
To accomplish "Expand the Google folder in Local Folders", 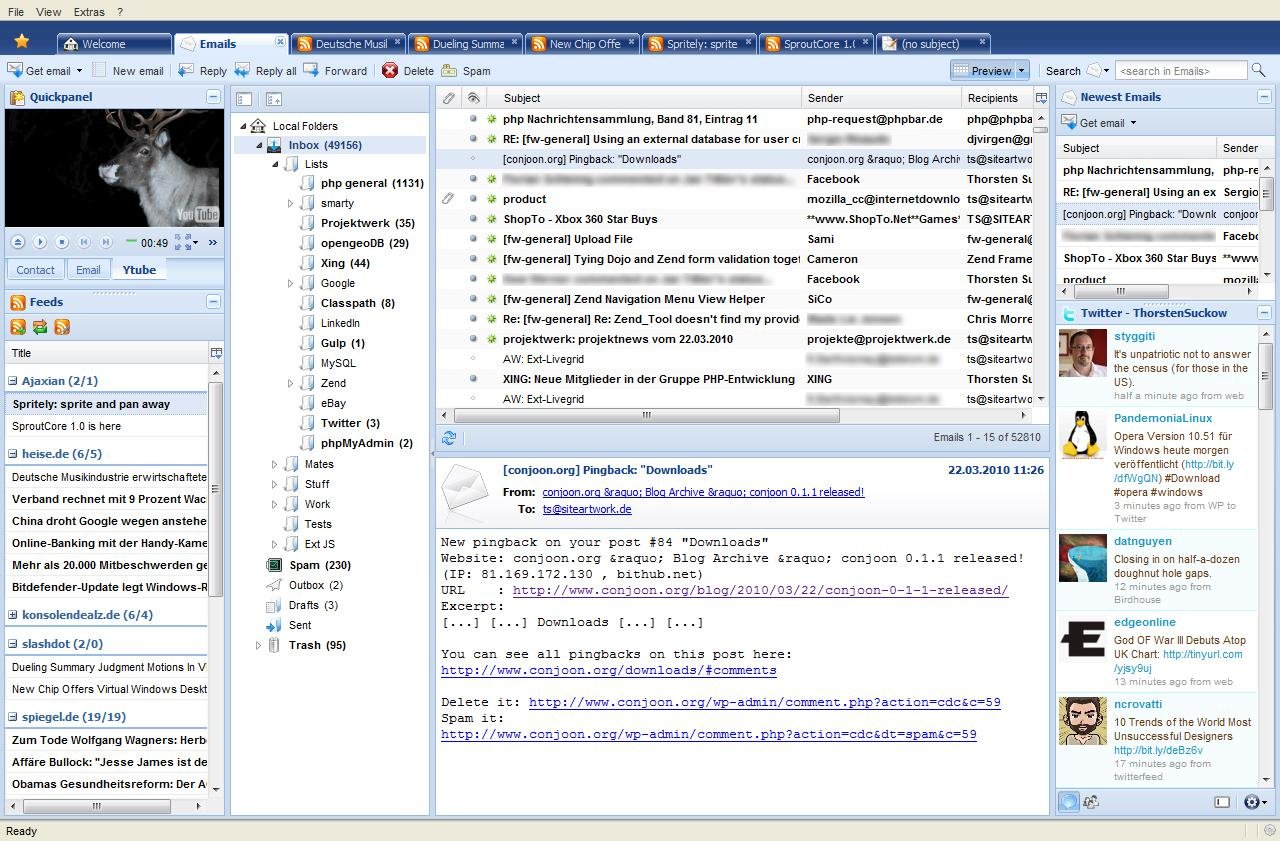I will tap(290, 283).
